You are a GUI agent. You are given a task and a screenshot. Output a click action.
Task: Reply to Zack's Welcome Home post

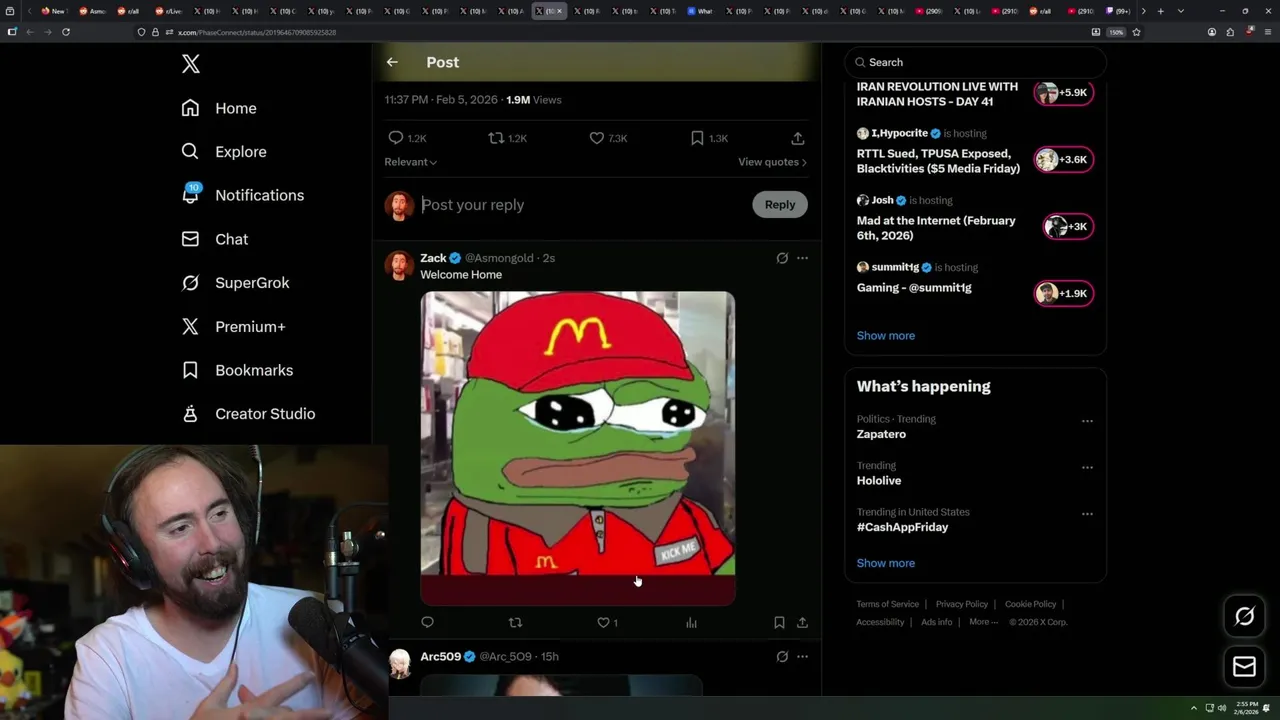point(428,622)
